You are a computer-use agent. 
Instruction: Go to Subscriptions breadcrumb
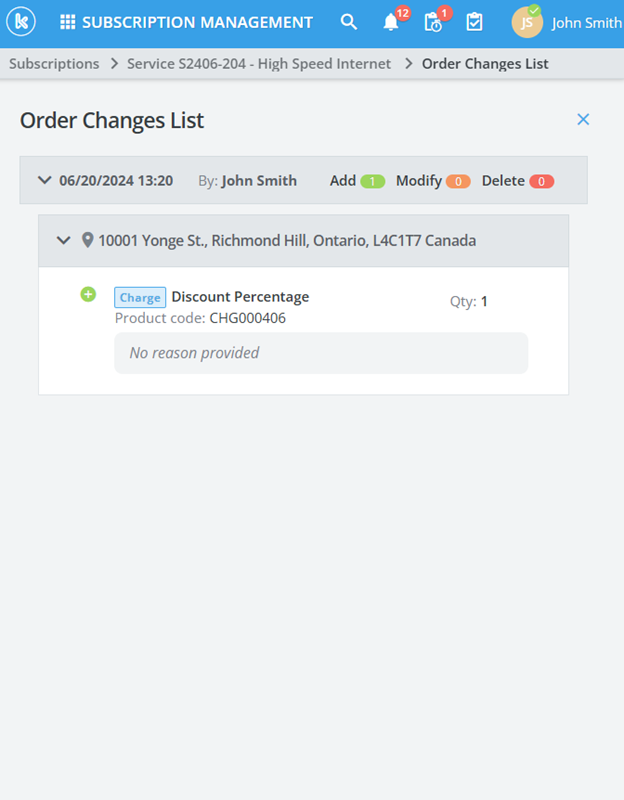(x=54, y=64)
